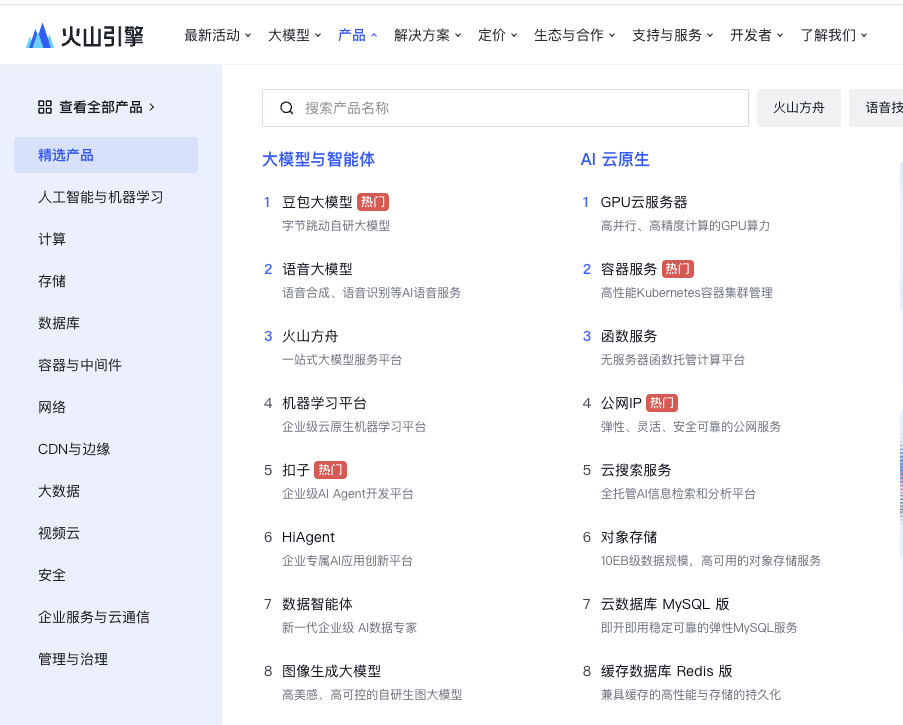Expand the 大模型 navigation dropdown
The image size is (903, 725).
pos(295,35)
